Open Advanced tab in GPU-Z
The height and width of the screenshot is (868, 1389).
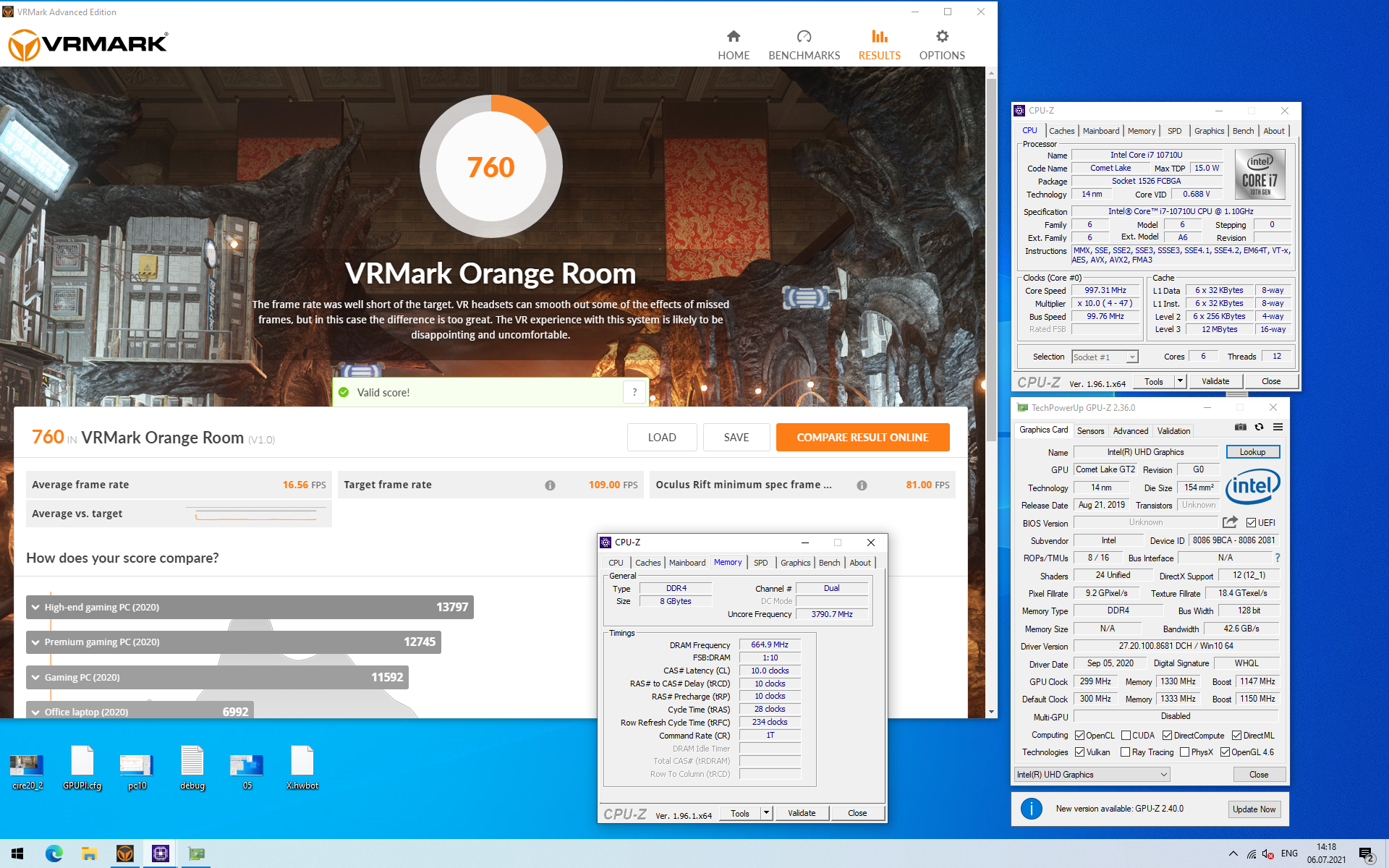(1130, 430)
